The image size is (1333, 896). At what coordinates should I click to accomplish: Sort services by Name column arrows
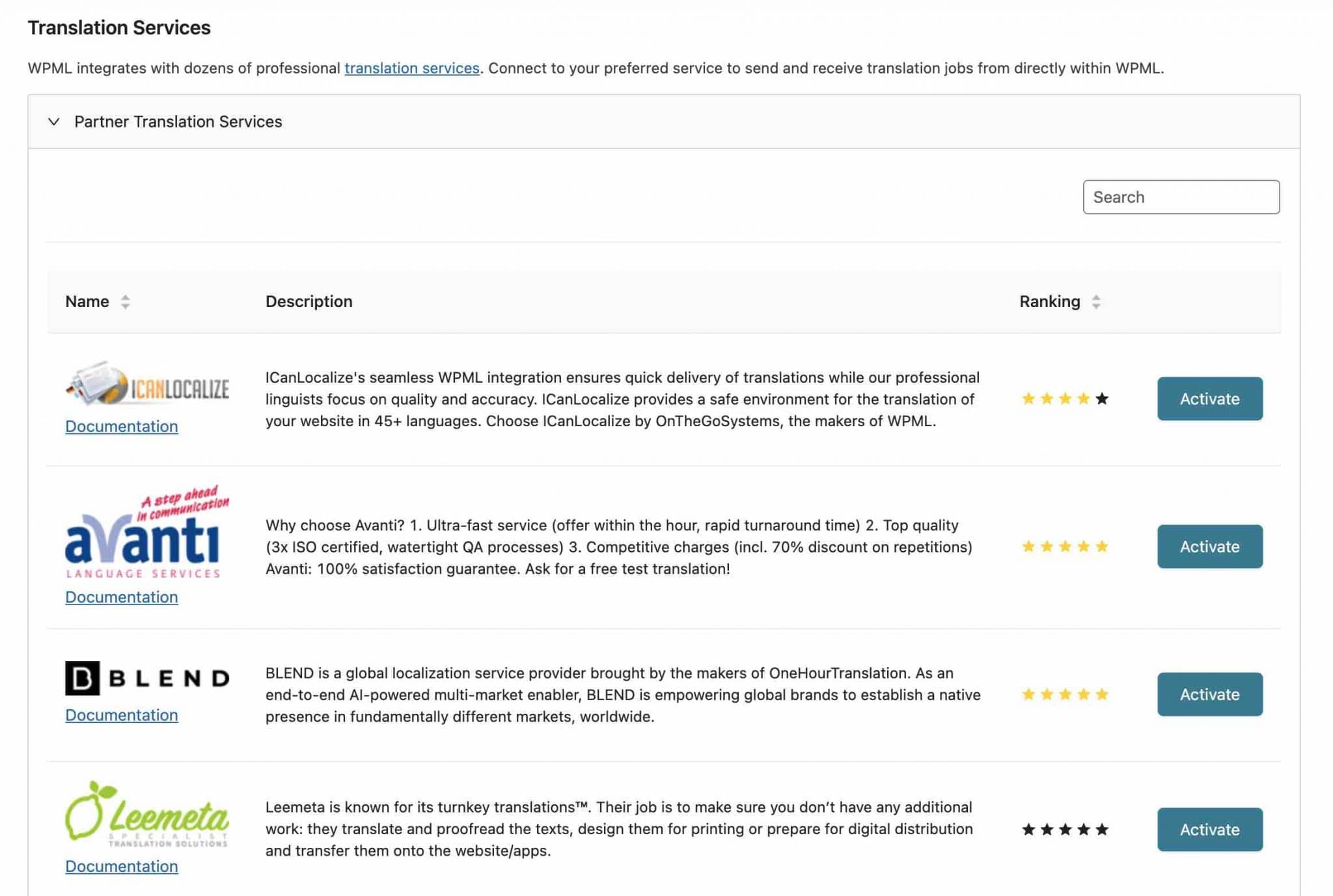tap(125, 302)
